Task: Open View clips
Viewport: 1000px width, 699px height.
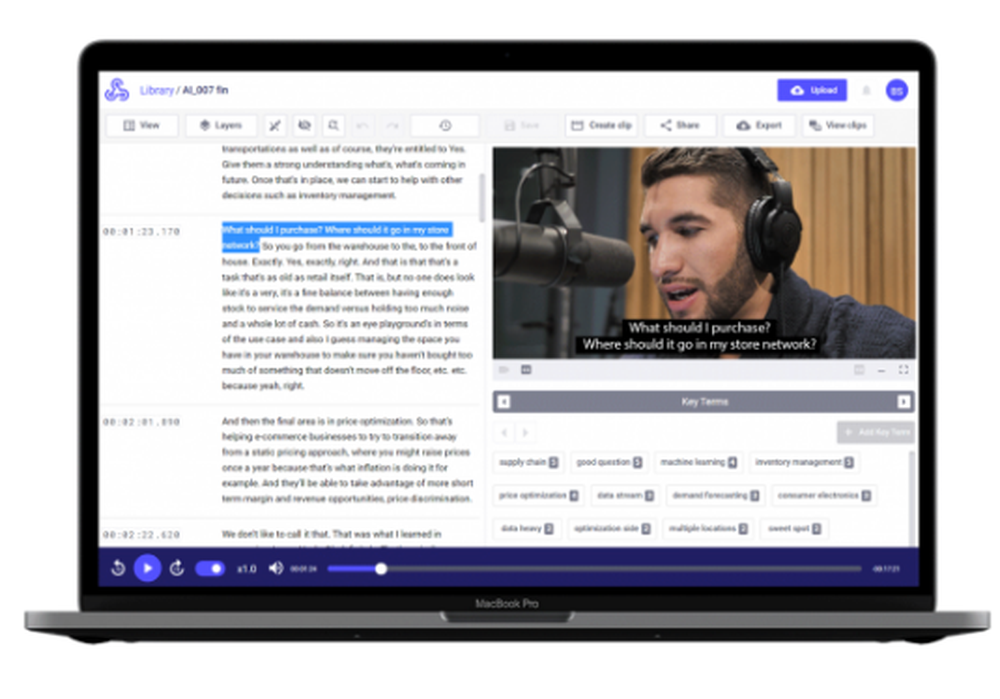Action: coord(838,125)
